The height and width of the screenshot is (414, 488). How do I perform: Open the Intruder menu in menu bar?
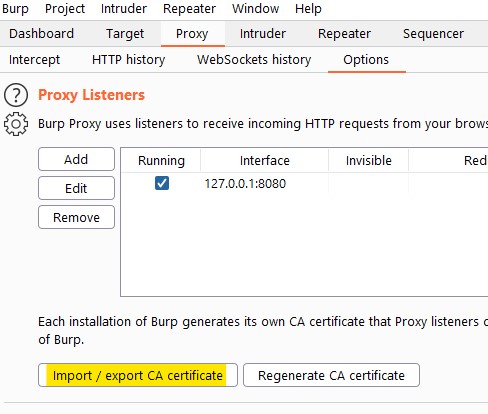click(x=124, y=9)
